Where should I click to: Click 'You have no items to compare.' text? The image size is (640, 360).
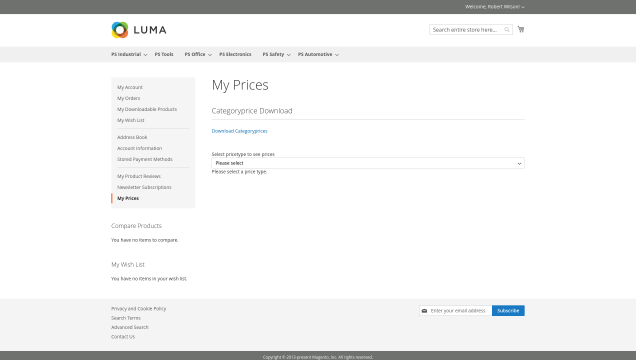coord(145,240)
